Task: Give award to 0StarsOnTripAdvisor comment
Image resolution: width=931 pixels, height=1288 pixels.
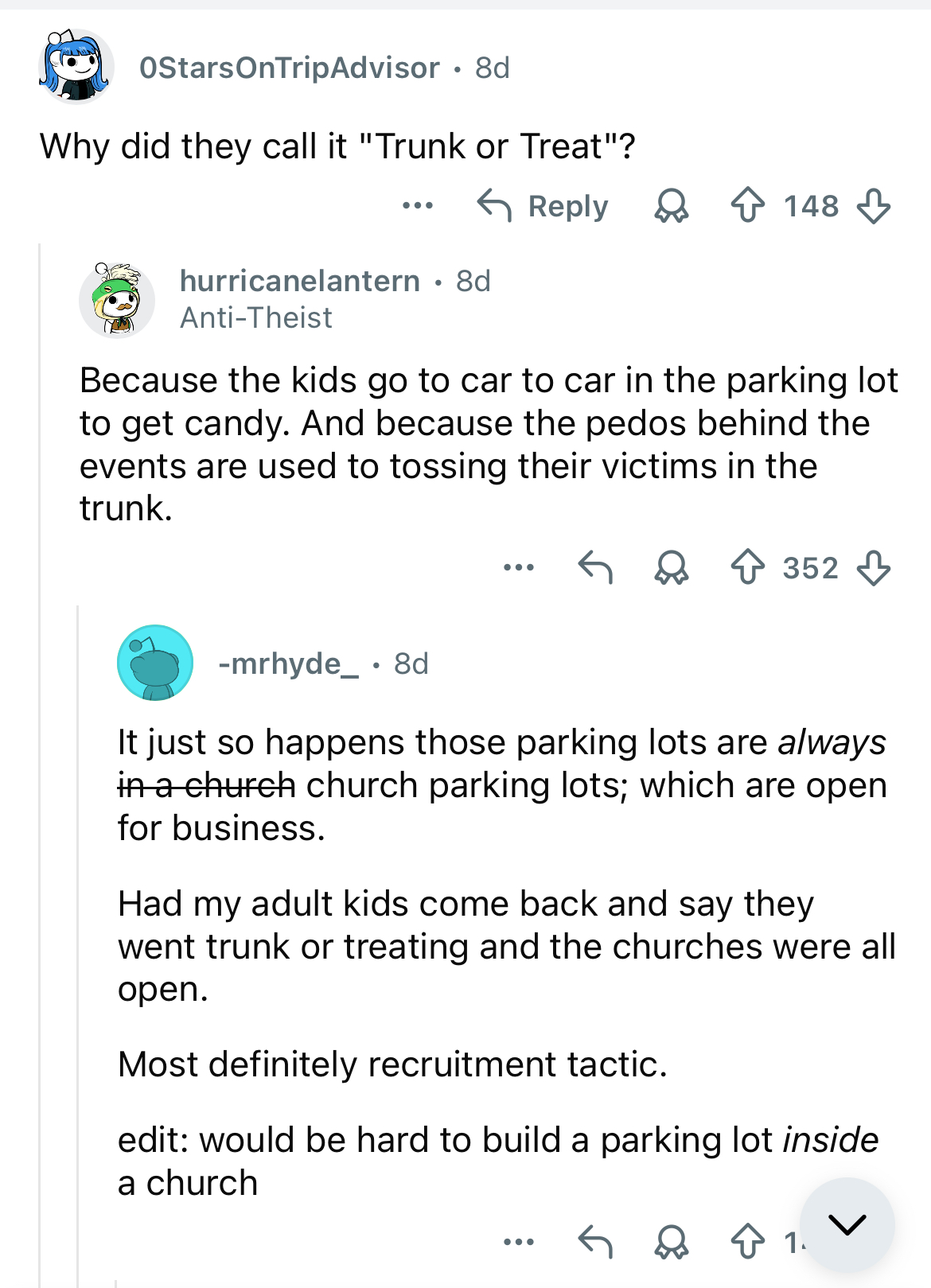Action: pos(671,206)
